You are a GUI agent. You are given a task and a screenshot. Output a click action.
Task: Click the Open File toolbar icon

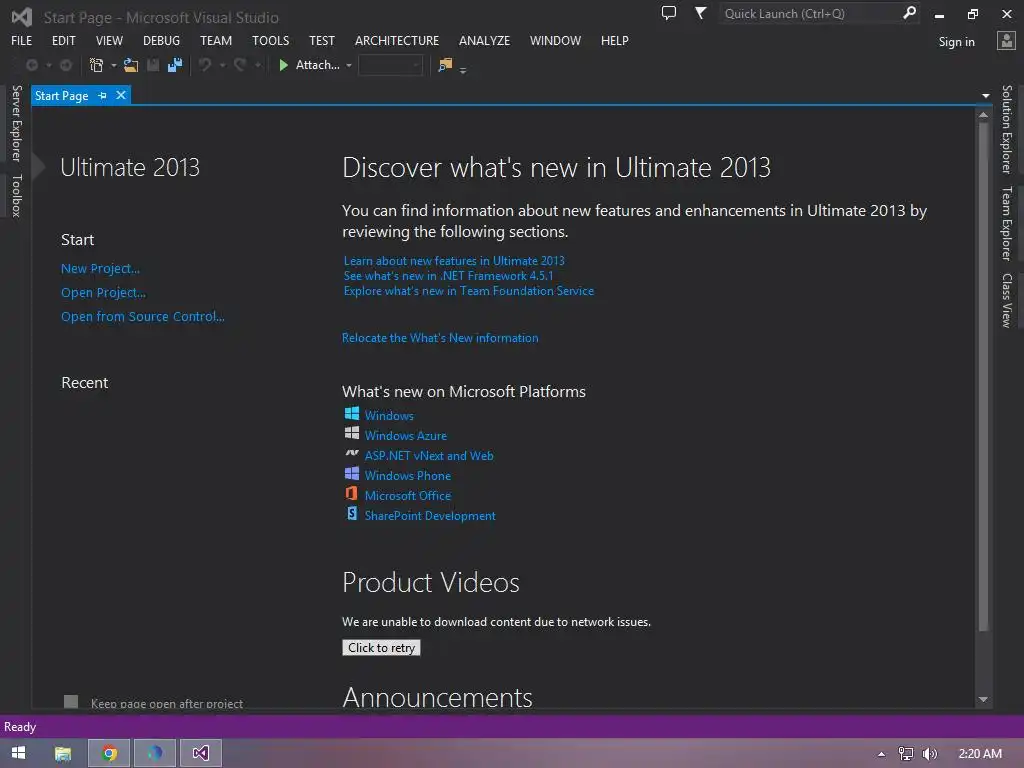click(x=131, y=65)
